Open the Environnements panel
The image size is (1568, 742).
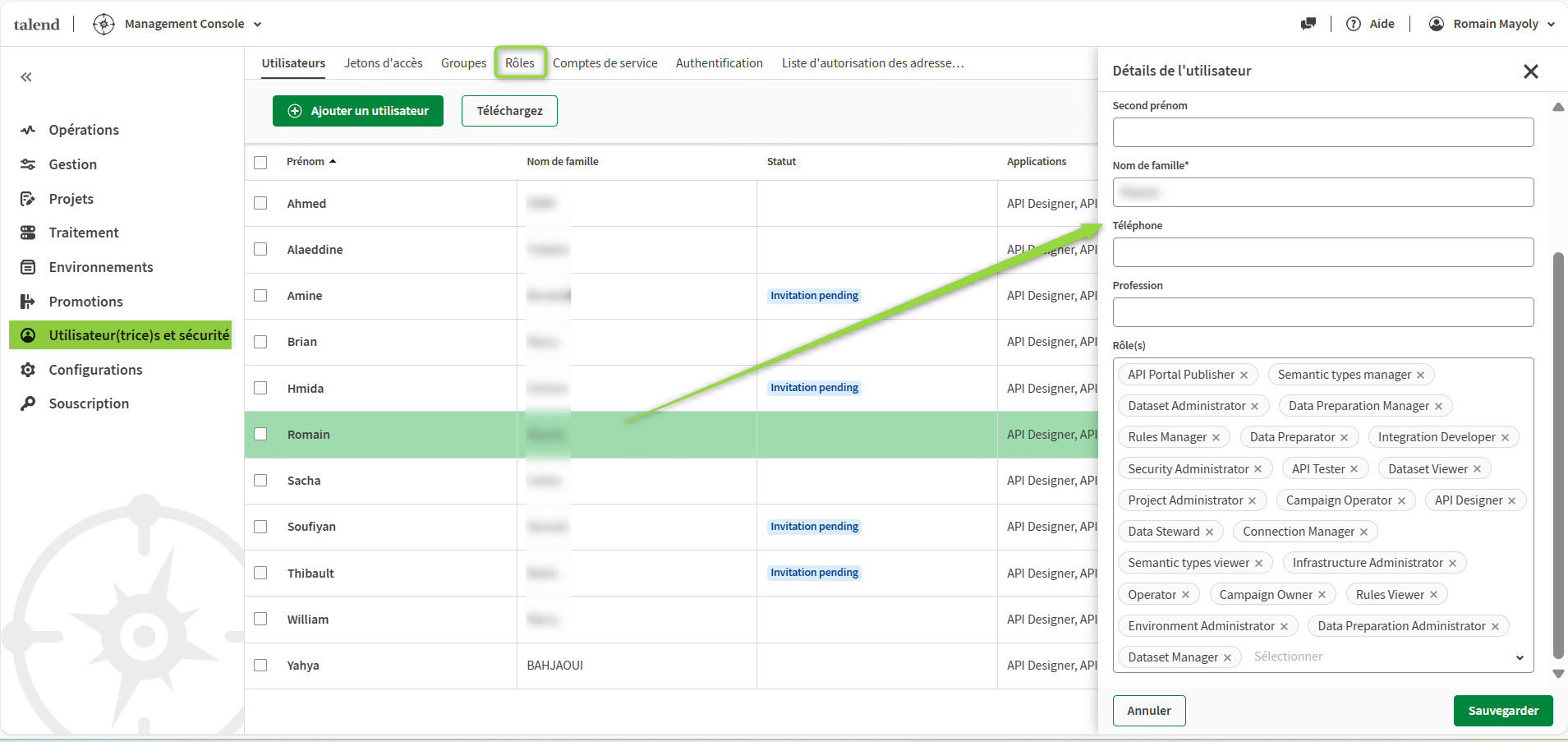click(x=27, y=266)
